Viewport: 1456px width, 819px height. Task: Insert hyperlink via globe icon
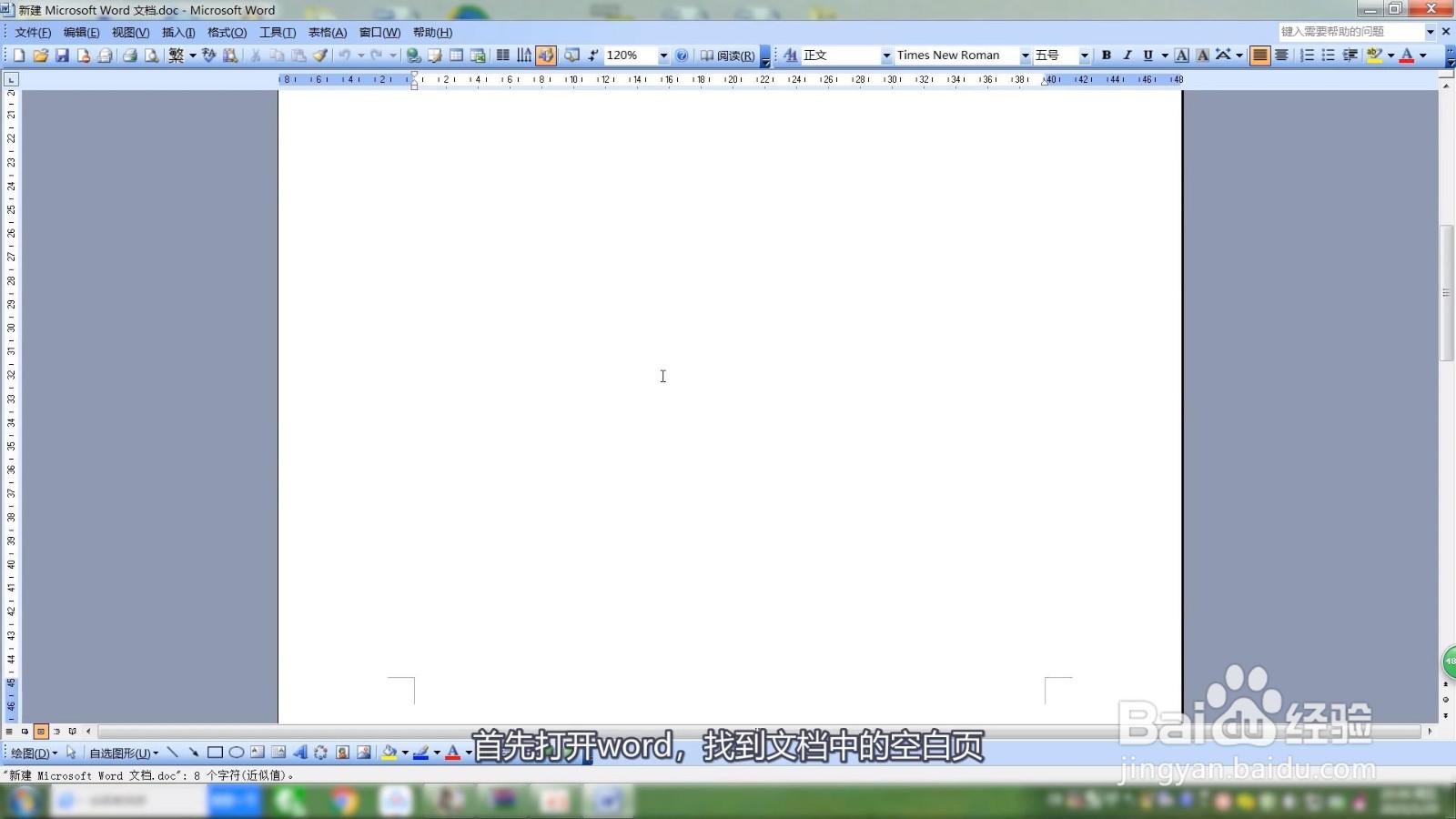(x=414, y=56)
